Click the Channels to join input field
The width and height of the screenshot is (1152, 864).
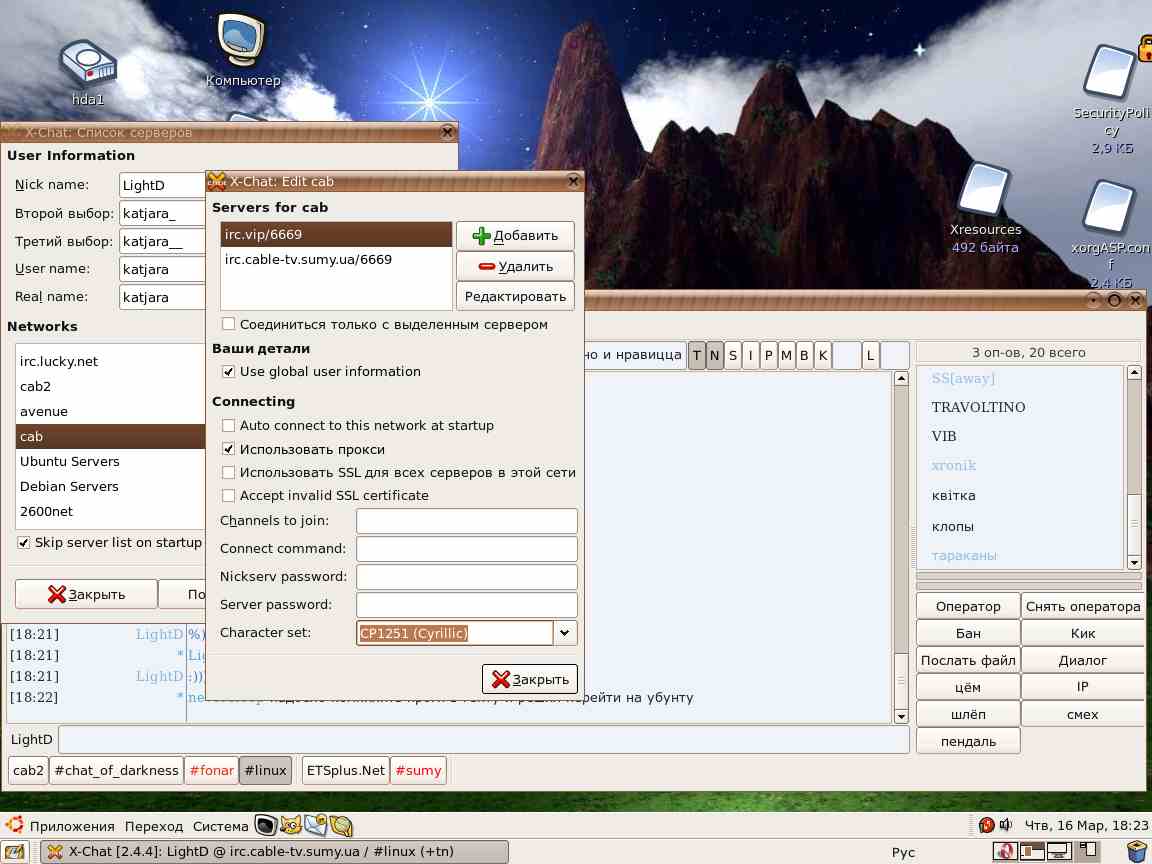coord(466,521)
